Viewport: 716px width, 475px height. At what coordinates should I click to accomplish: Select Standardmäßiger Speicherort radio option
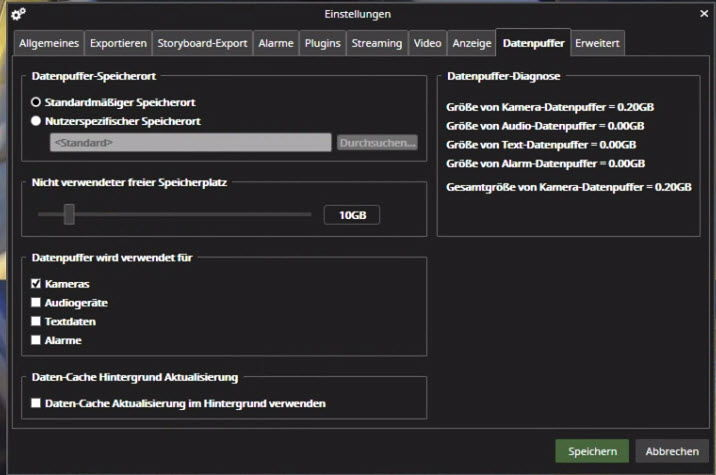[x=37, y=102]
